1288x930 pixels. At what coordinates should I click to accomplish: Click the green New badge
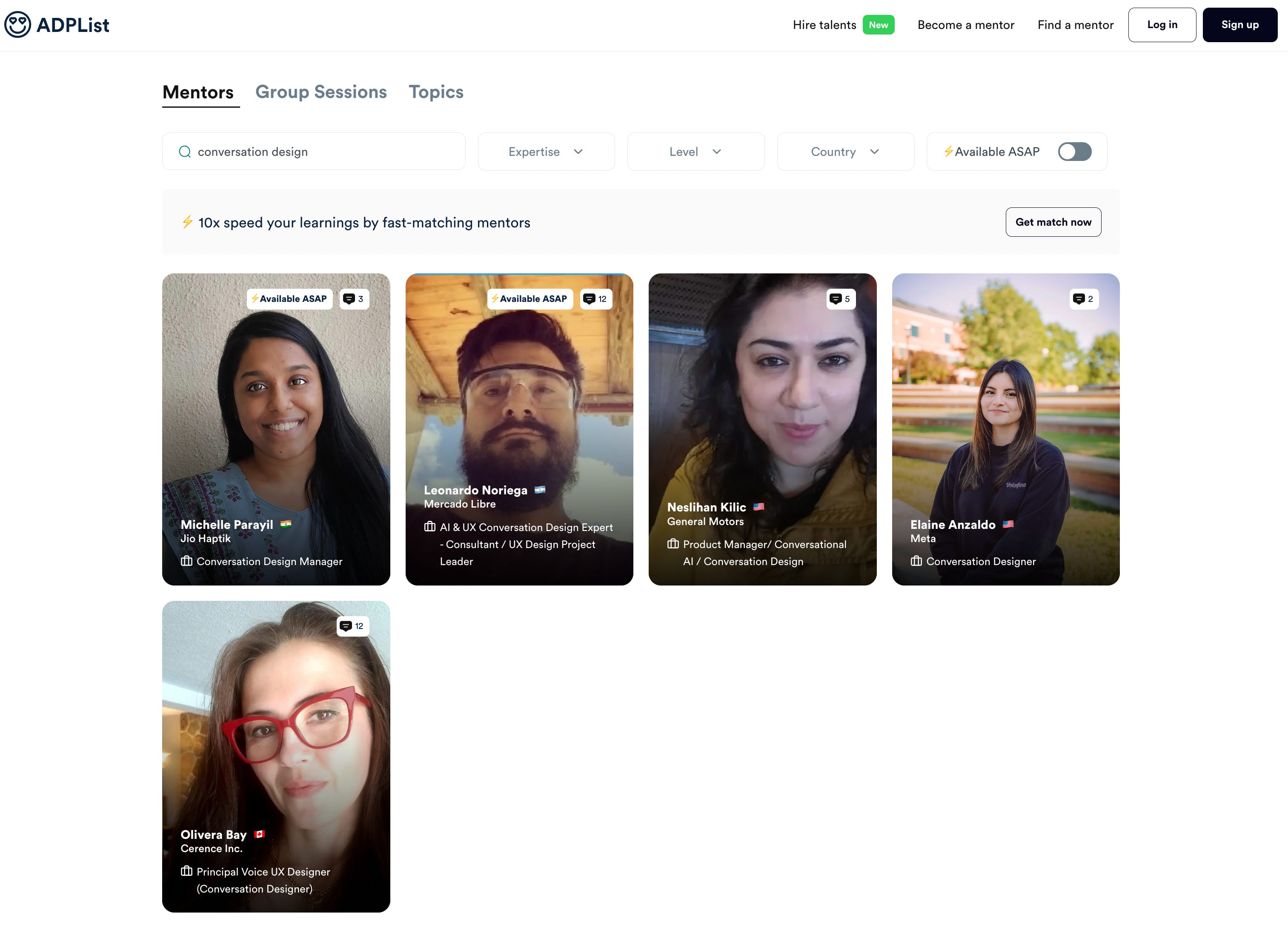click(878, 25)
